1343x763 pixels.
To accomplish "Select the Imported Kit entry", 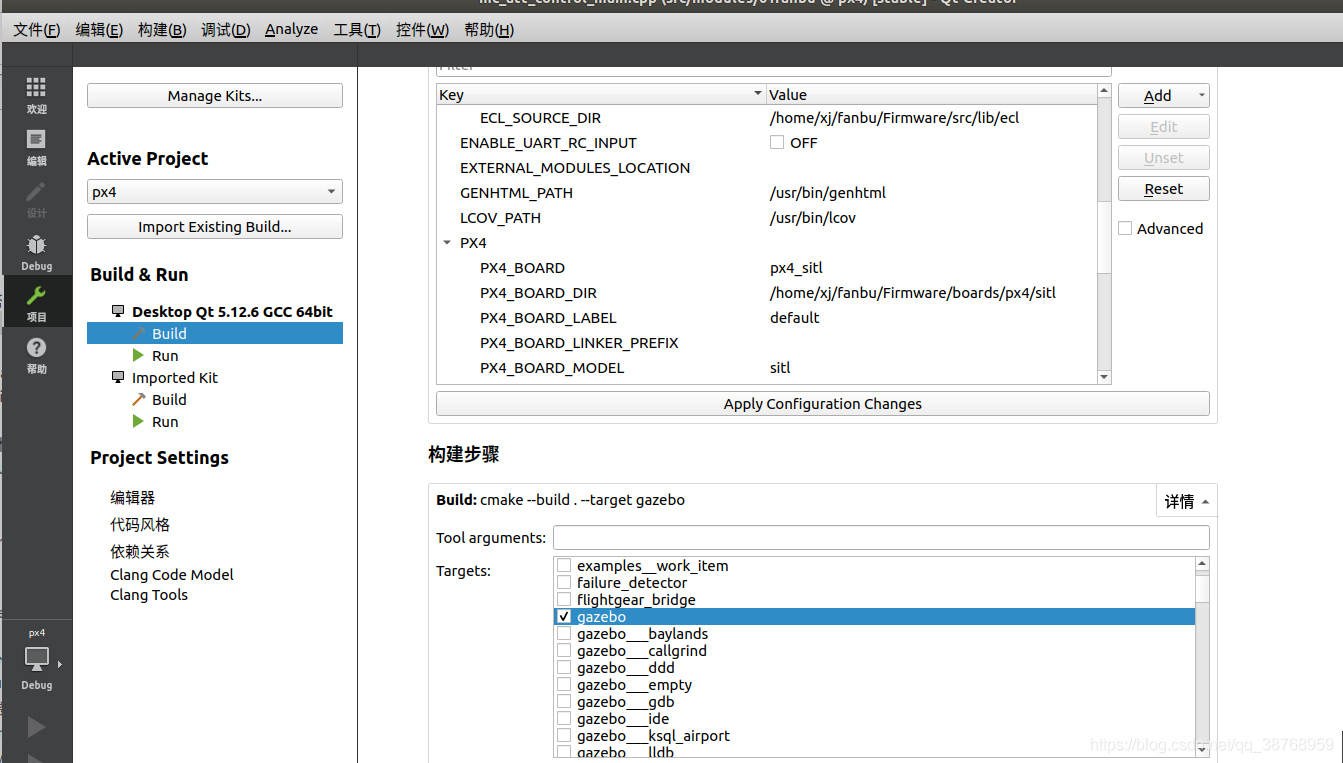I will 174,377.
